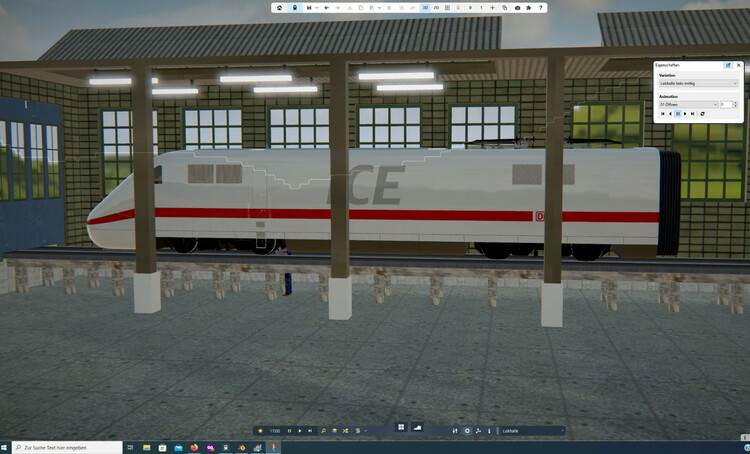Fast-forward simulation in bottom bar
Screen dimensions: 750x454
click(310, 431)
